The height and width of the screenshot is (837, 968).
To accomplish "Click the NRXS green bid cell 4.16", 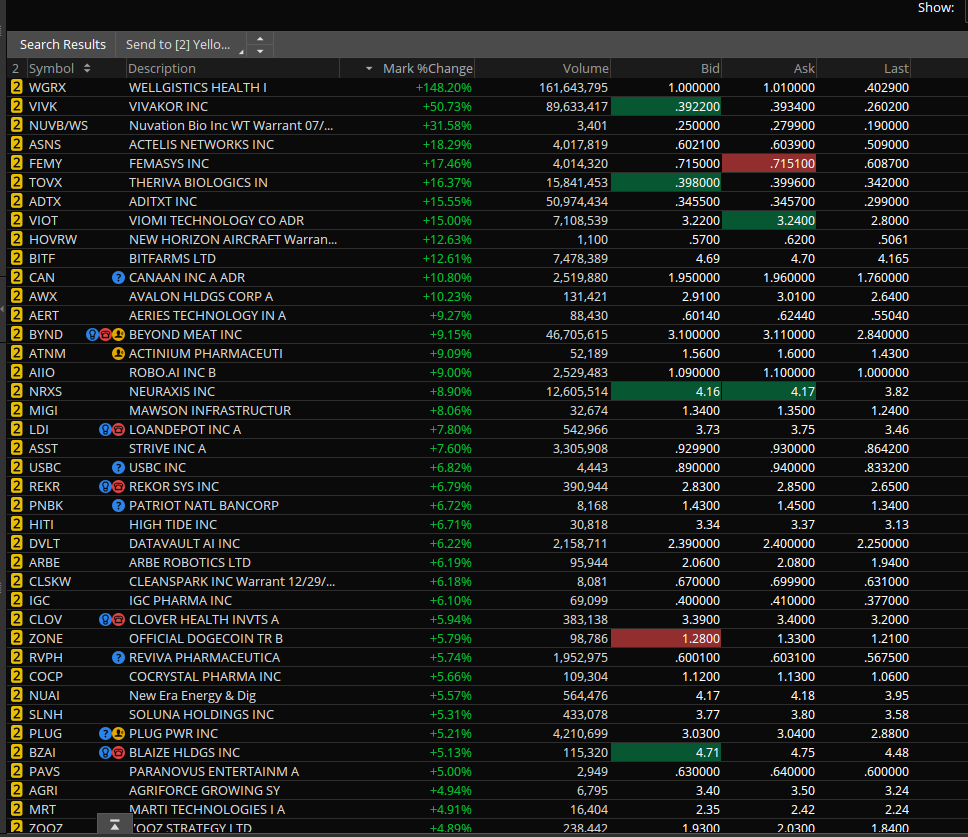I will click(x=666, y=391).
